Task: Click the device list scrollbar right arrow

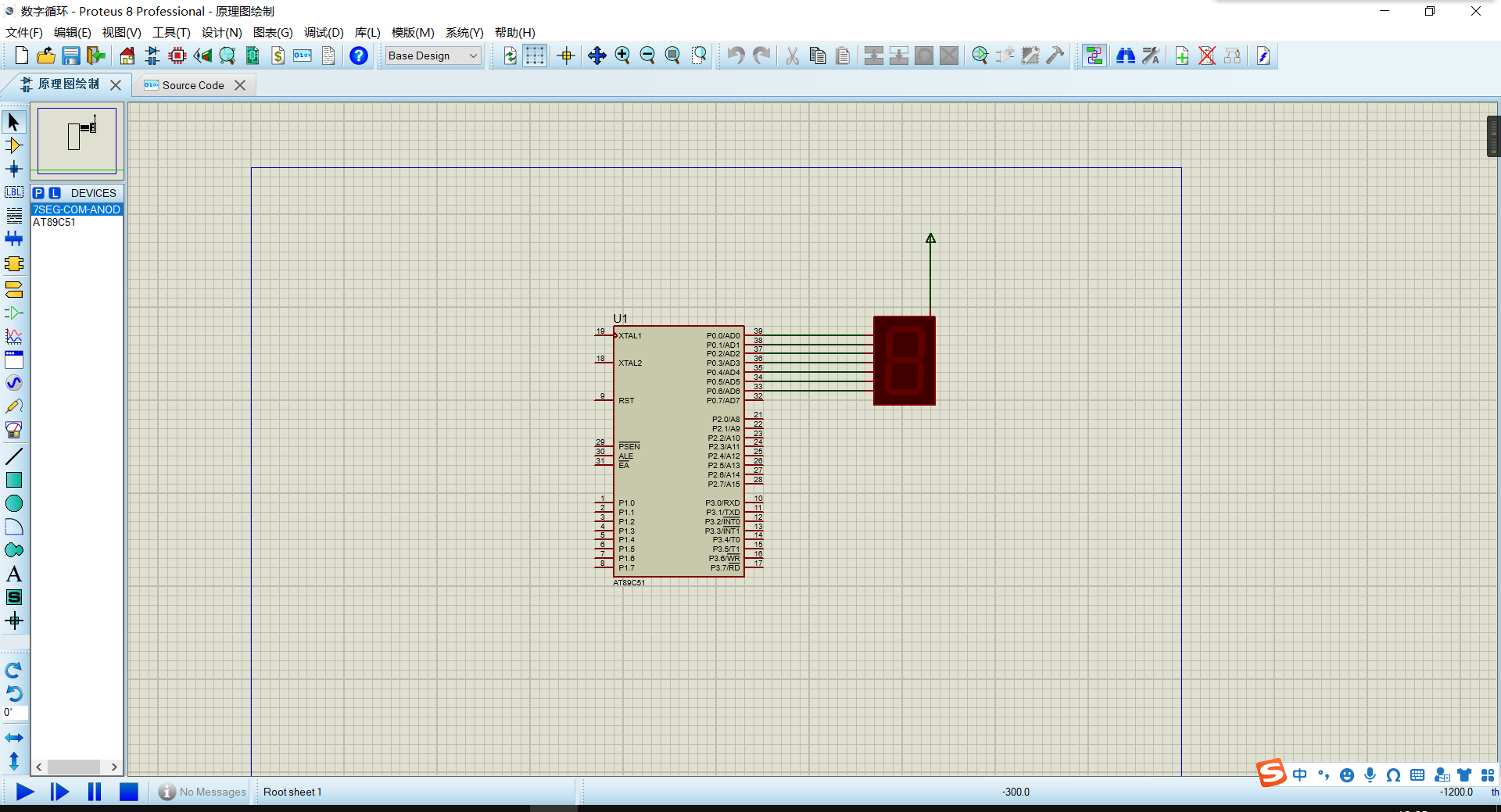Action: (114, 767)
